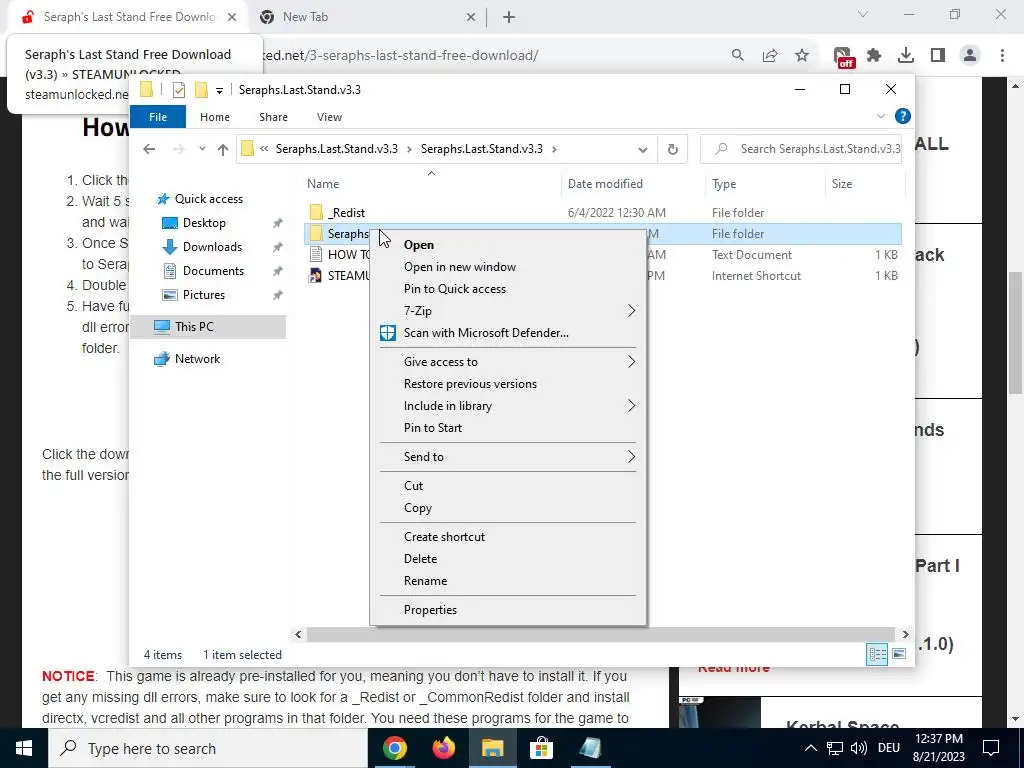1024x768 pixels.
Task: Scan folder with Microsoft Defender
Action: click(486, 333)
